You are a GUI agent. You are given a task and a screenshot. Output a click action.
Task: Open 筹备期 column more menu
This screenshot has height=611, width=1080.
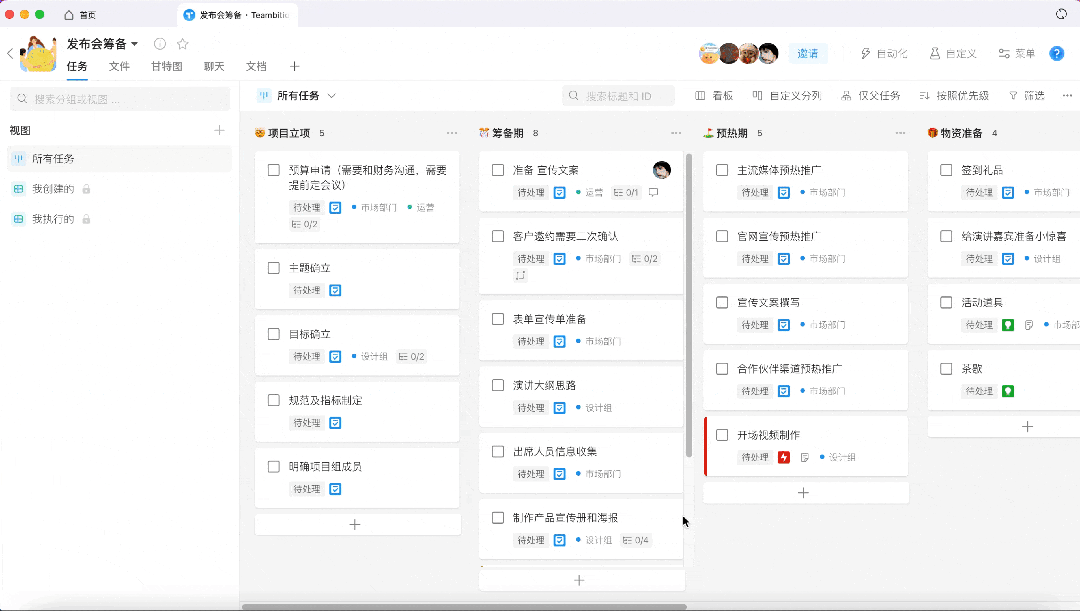pyautogui.click(x=676, y=133)
